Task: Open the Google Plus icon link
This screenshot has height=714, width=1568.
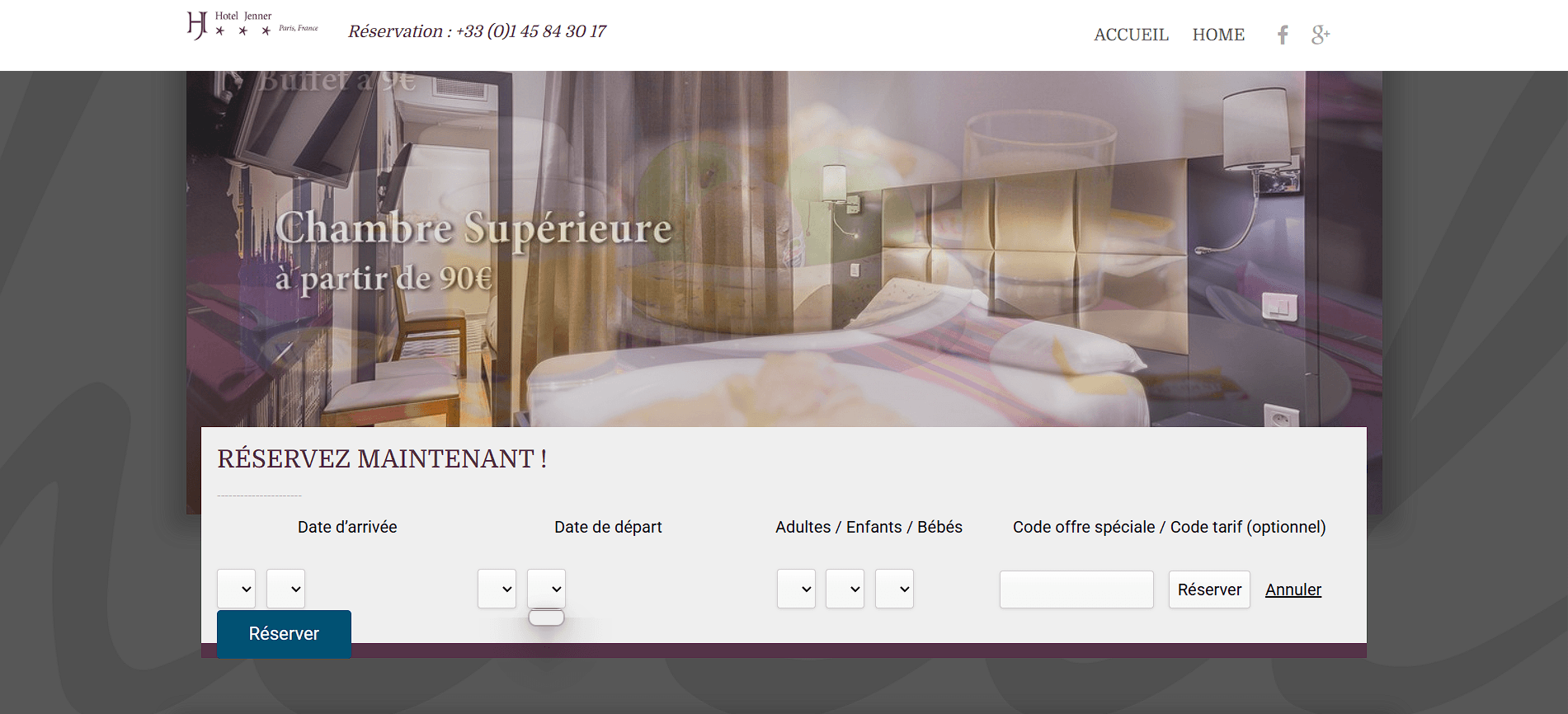Action: tap(1321, 35)
